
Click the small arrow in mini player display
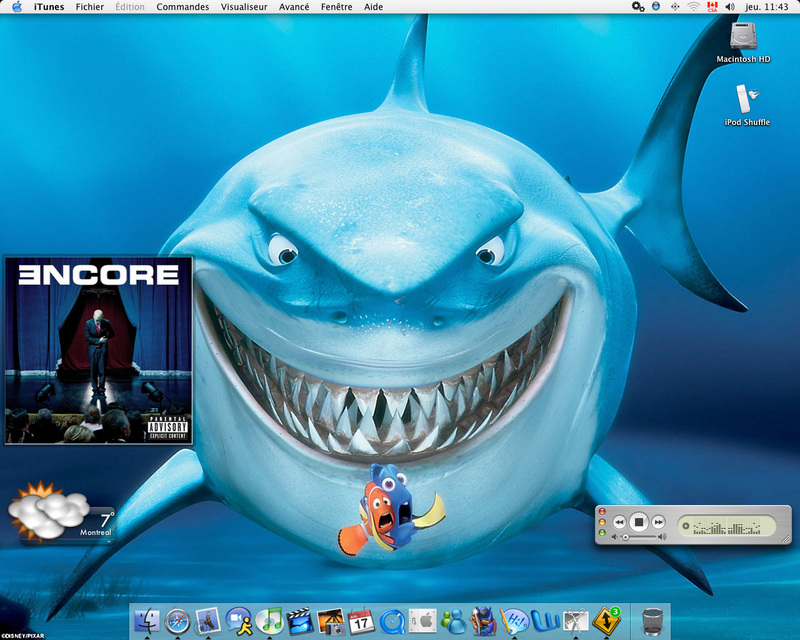pyautogui.click(x=686, y=526)
